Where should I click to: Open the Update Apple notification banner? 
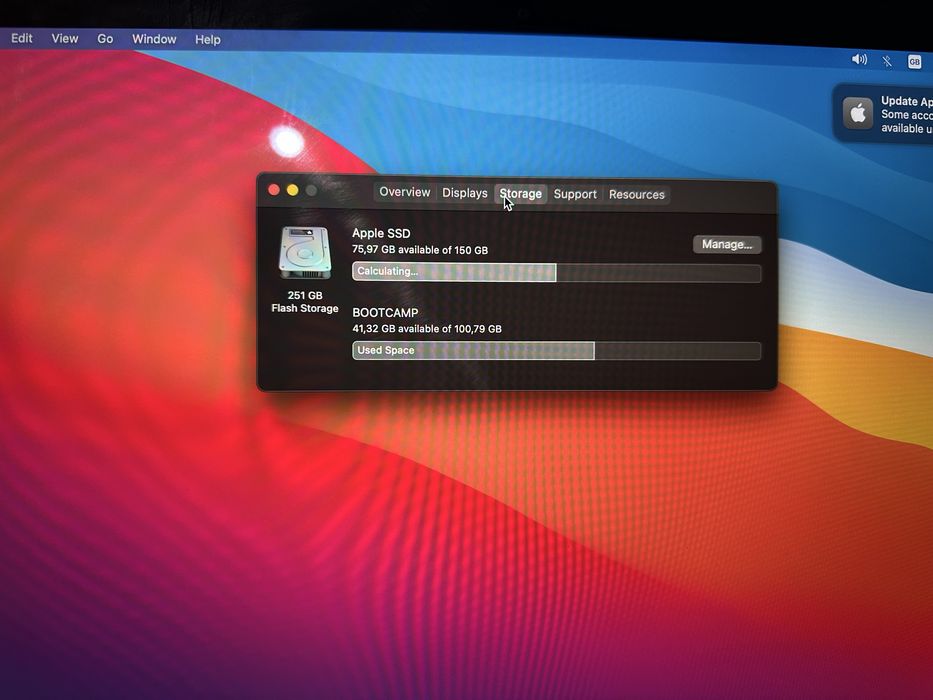[884, 114]
